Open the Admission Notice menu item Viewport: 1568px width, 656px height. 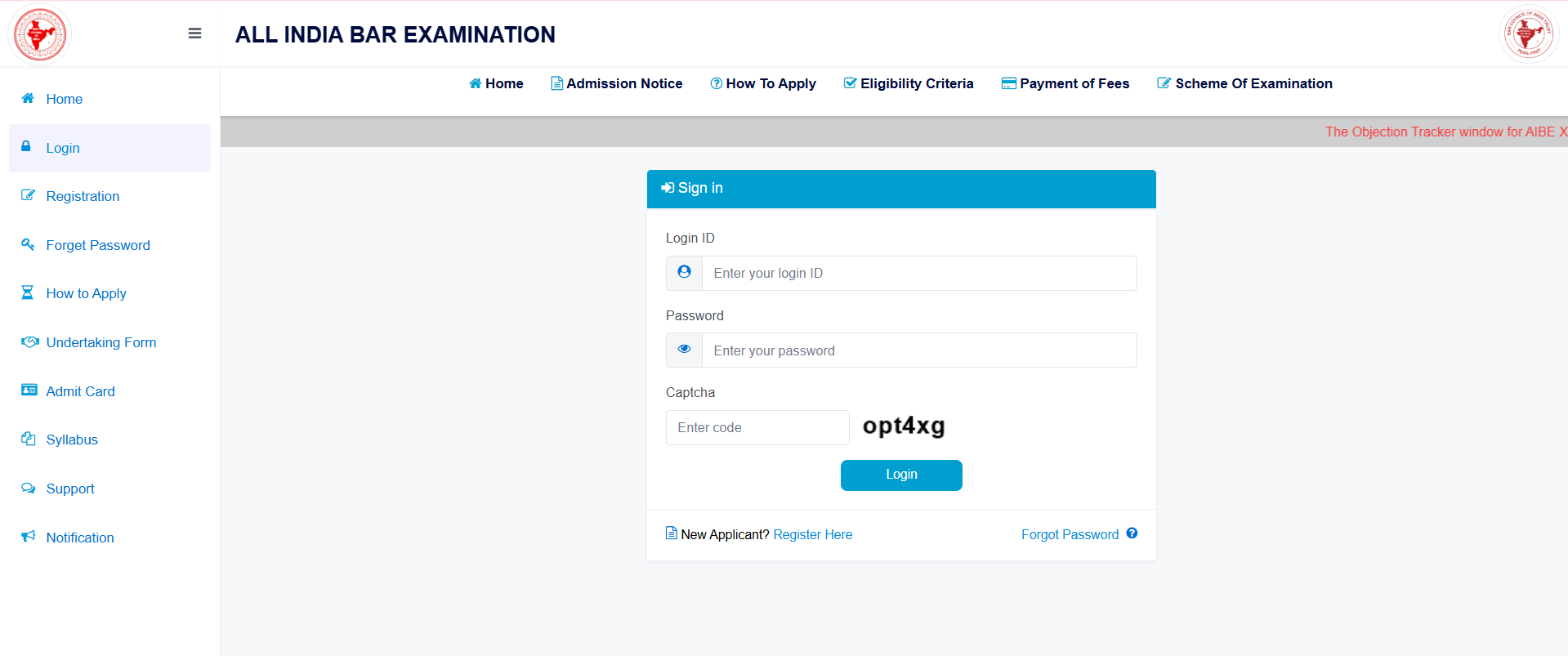click(616, 83)
